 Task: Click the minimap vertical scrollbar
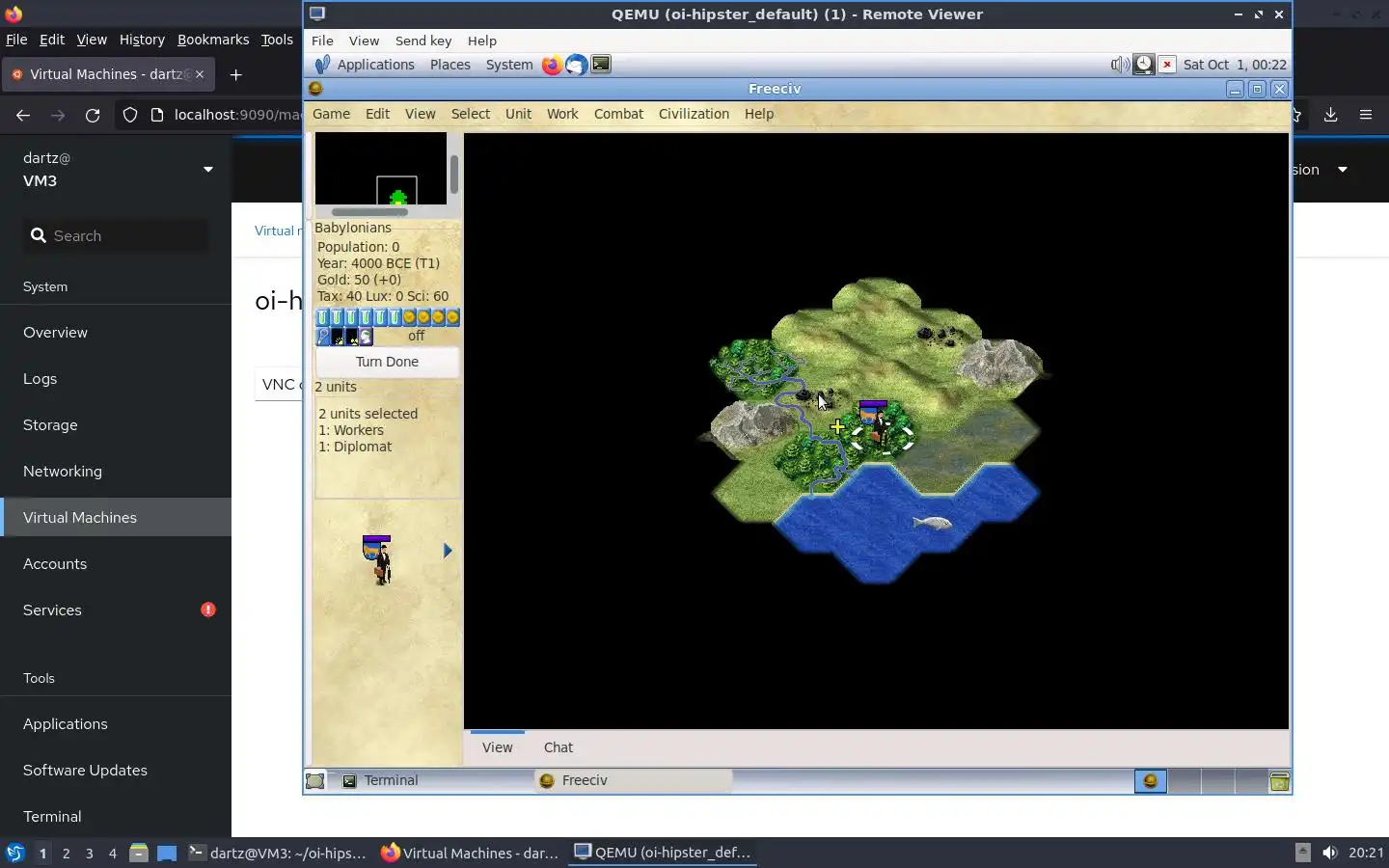click(453, 174)
